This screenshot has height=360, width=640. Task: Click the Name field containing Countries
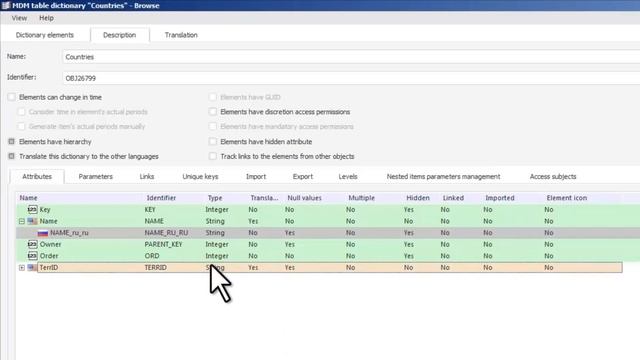[351, 57]
